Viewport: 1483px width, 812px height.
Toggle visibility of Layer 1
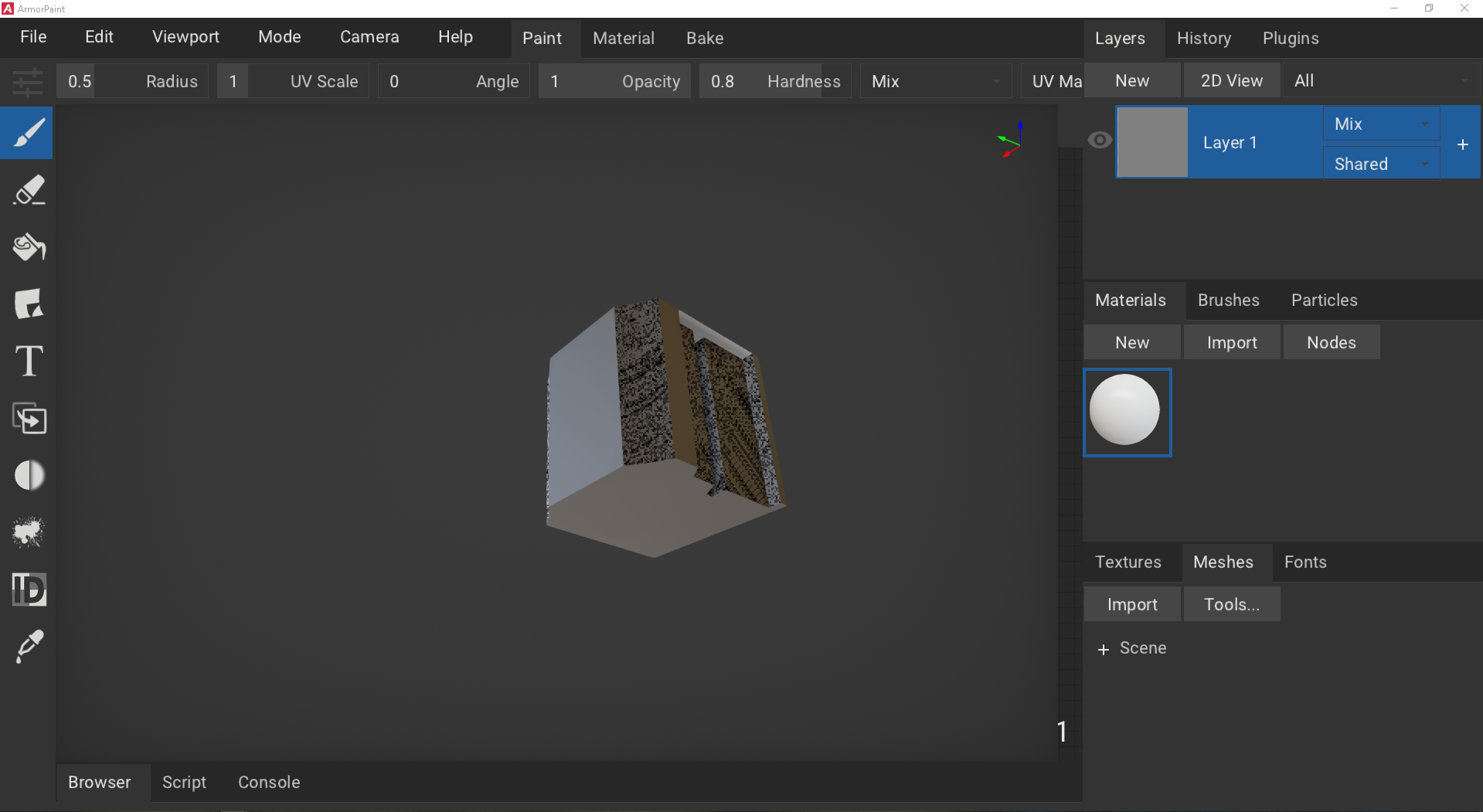[x=1099, y=140]
